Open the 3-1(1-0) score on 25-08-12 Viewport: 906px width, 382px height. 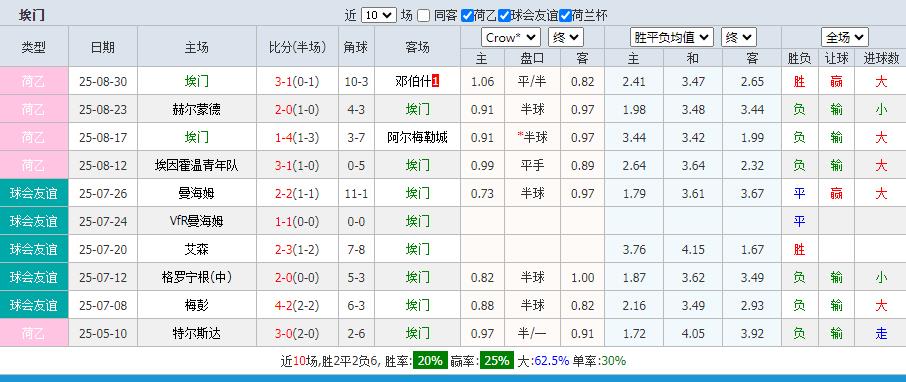[x=297, y=165]
